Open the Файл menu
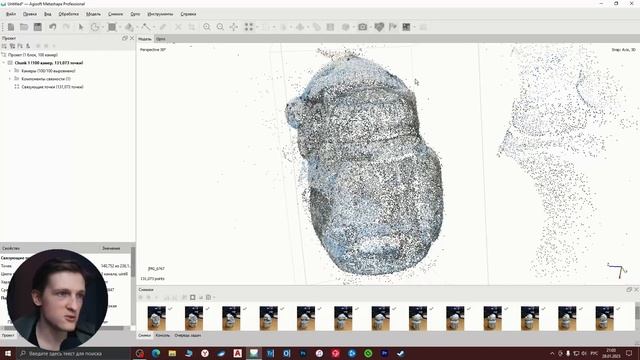The image size is (640, 360). (11, 14)
